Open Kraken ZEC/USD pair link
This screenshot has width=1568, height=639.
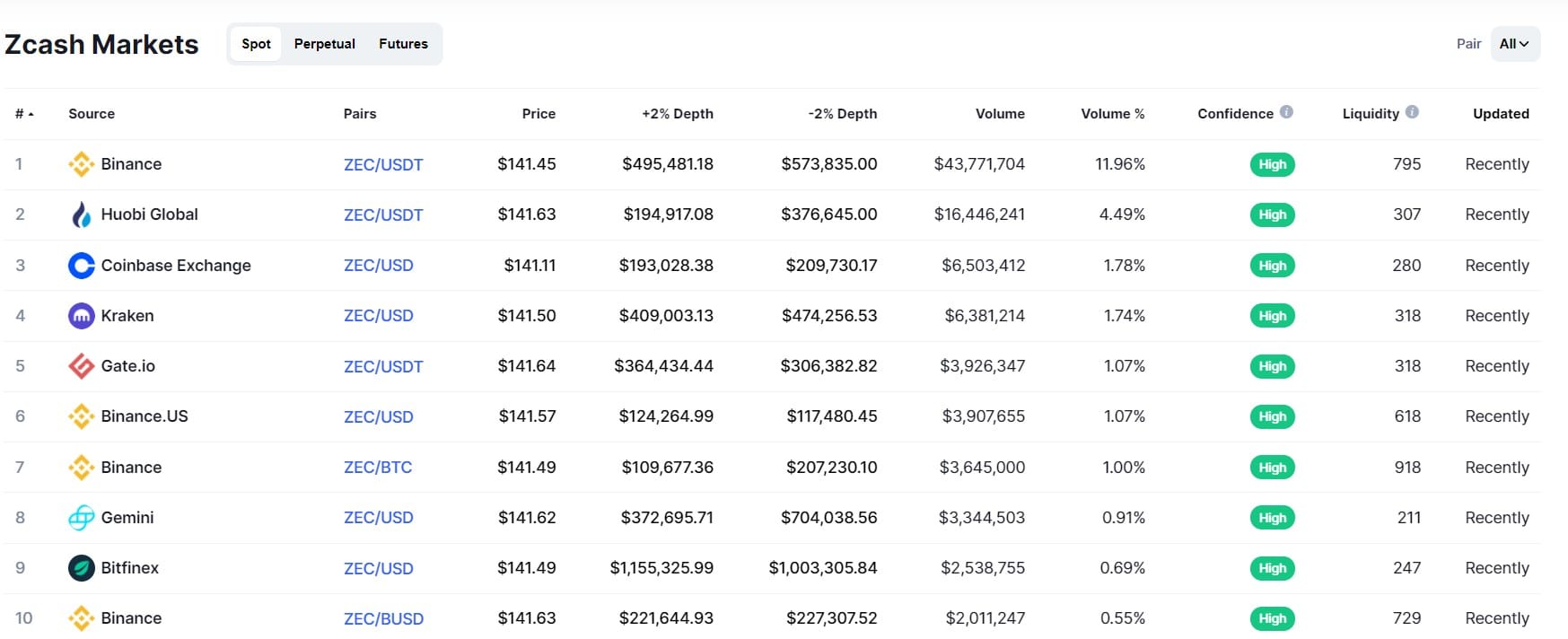click(379, 316)
